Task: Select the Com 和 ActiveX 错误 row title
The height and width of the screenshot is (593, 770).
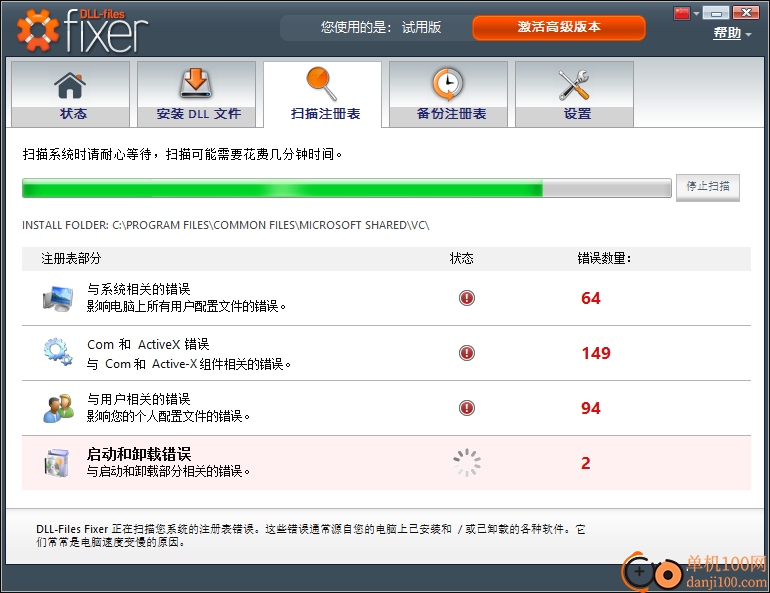Action: tap(148, 345)
